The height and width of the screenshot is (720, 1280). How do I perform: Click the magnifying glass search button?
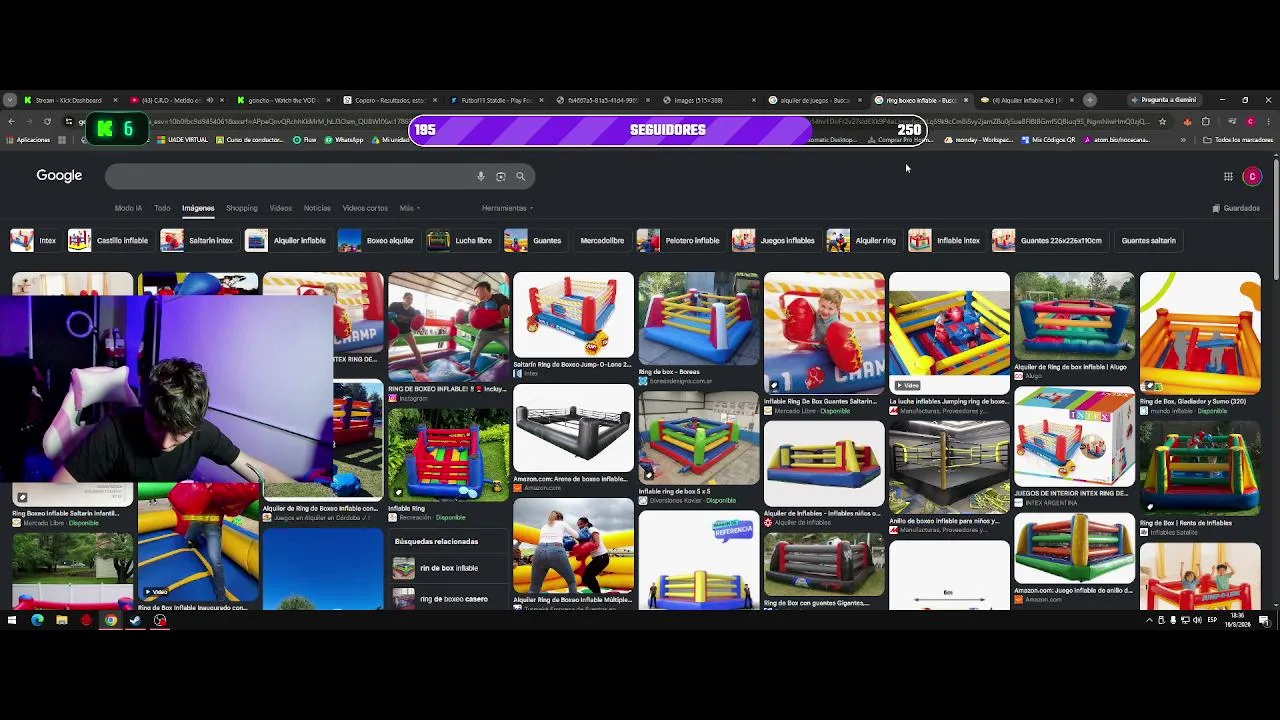520,176
